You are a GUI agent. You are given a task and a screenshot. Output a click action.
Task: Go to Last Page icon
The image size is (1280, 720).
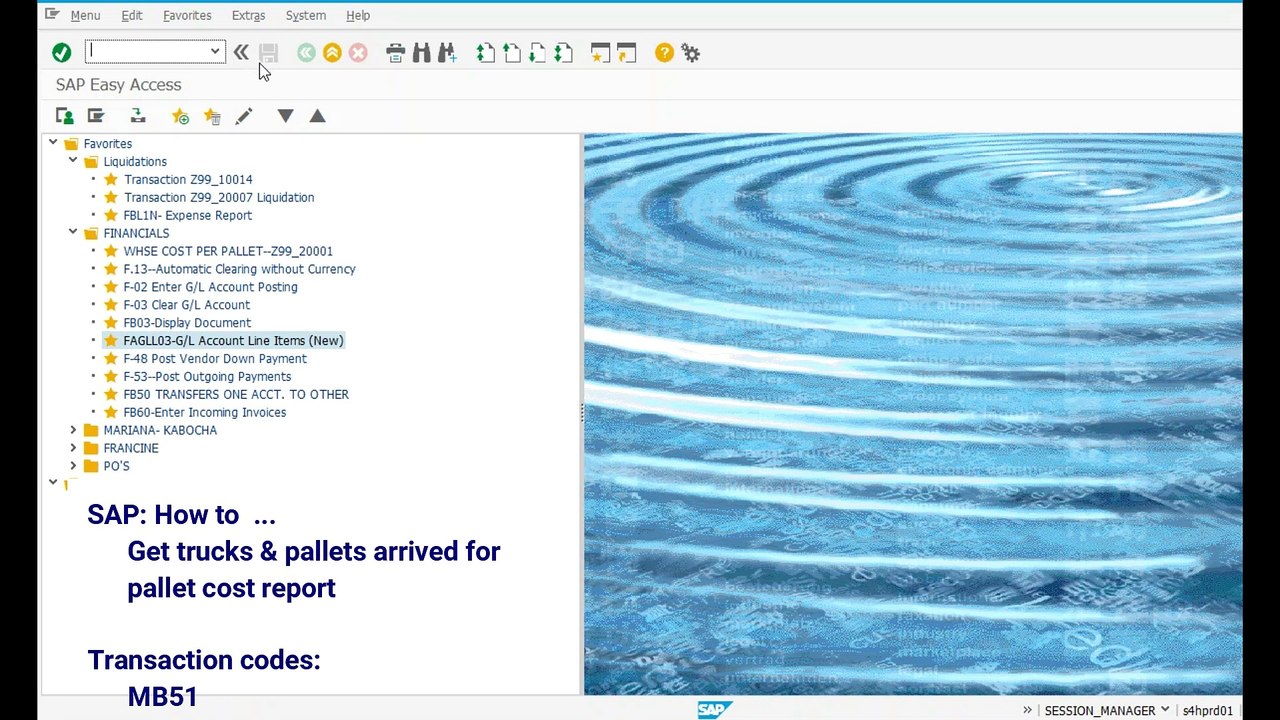tap(564, 52)
